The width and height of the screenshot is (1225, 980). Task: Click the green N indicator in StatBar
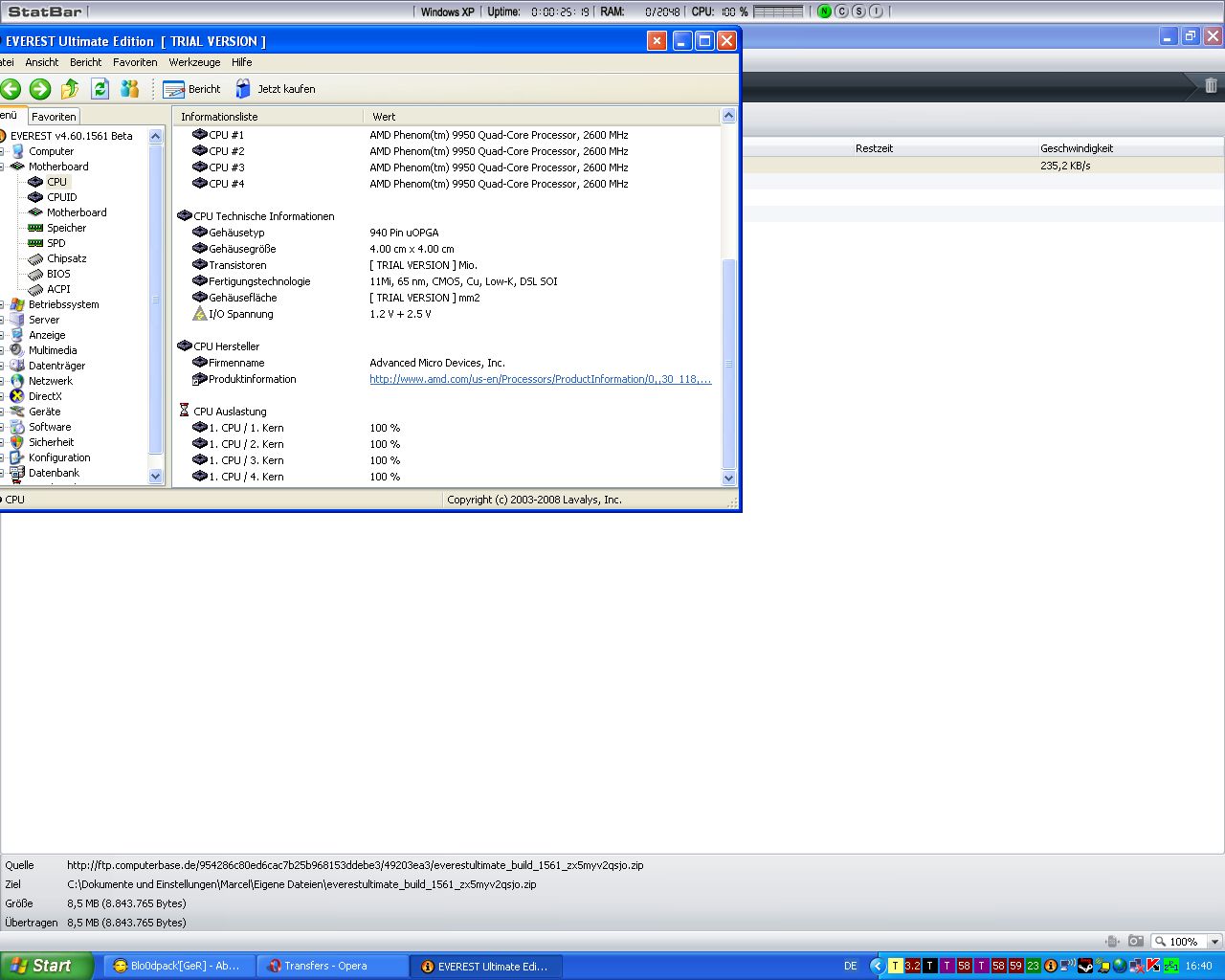(824, 11)
